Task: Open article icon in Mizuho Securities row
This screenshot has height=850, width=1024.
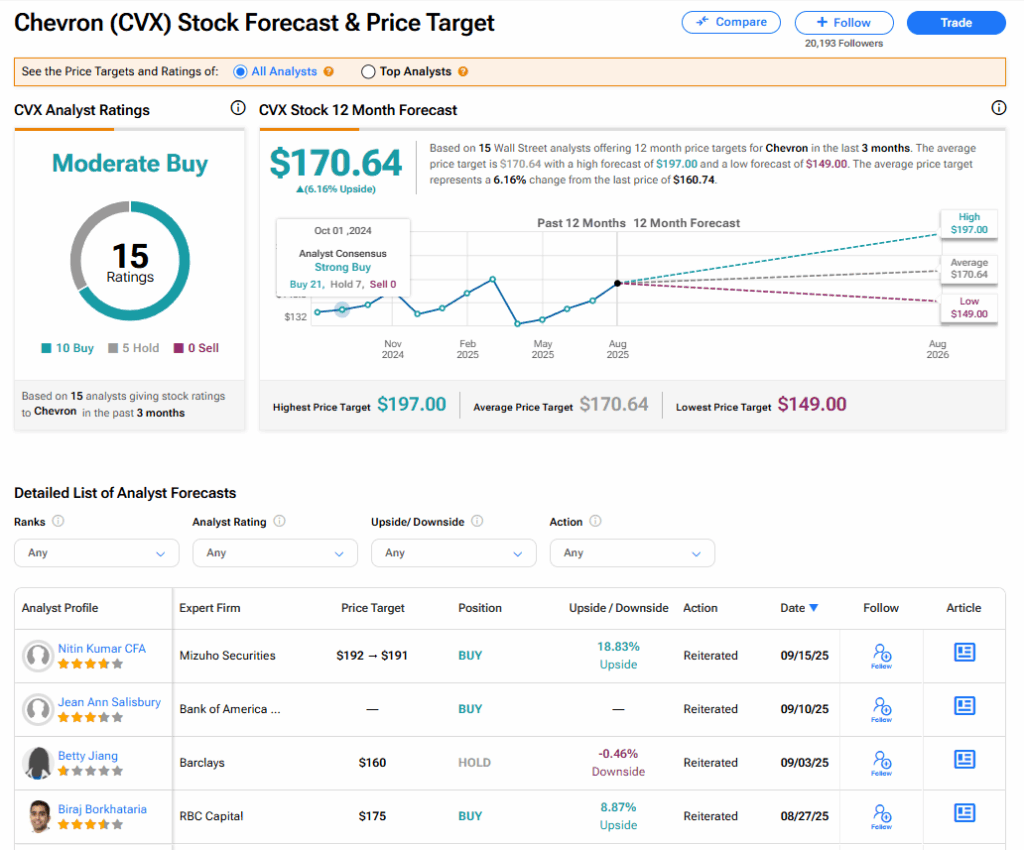Action: [965, 652]
